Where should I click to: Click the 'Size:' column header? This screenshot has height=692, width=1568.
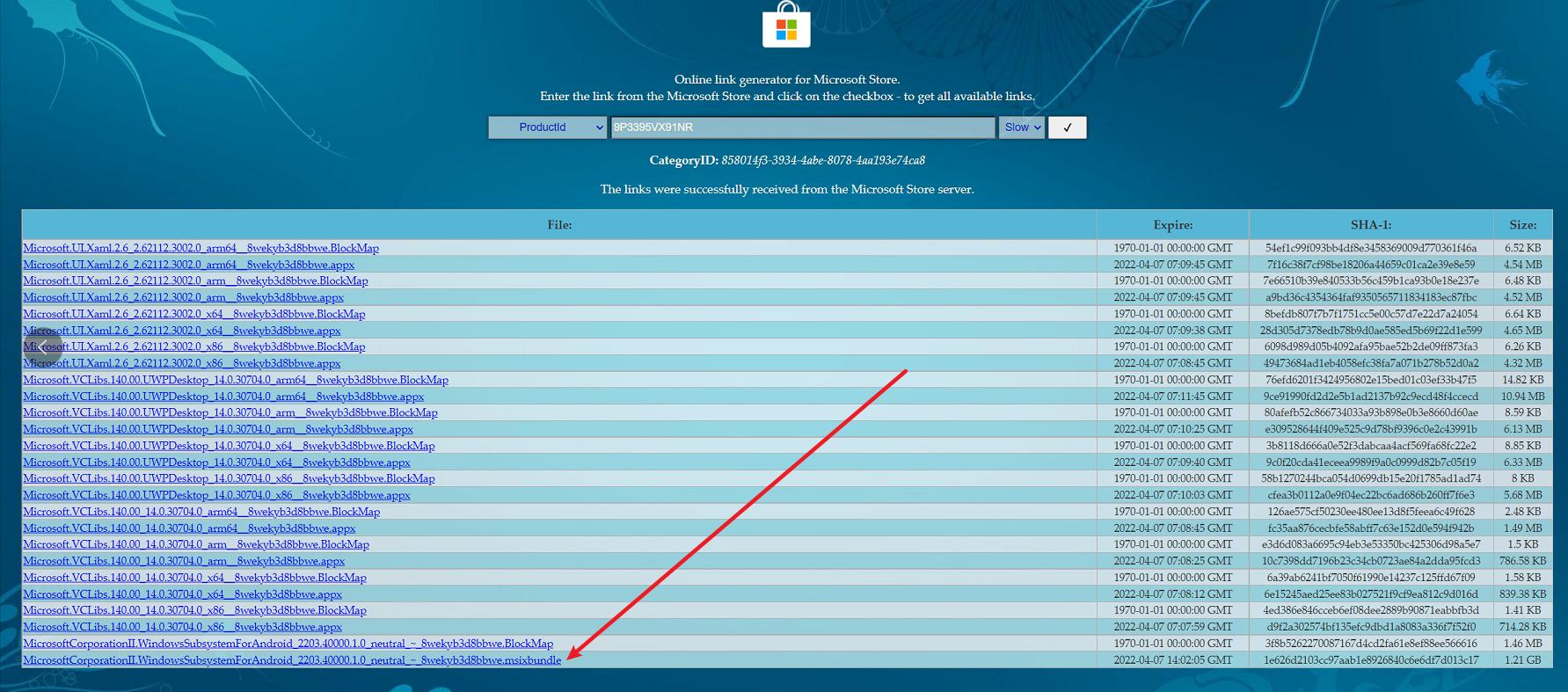(1522, 225)
